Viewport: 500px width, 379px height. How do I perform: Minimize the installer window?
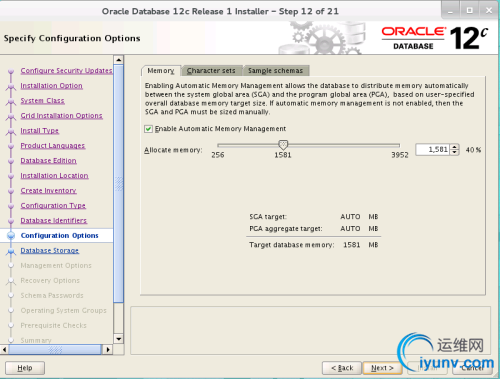(x=450, y=11)
